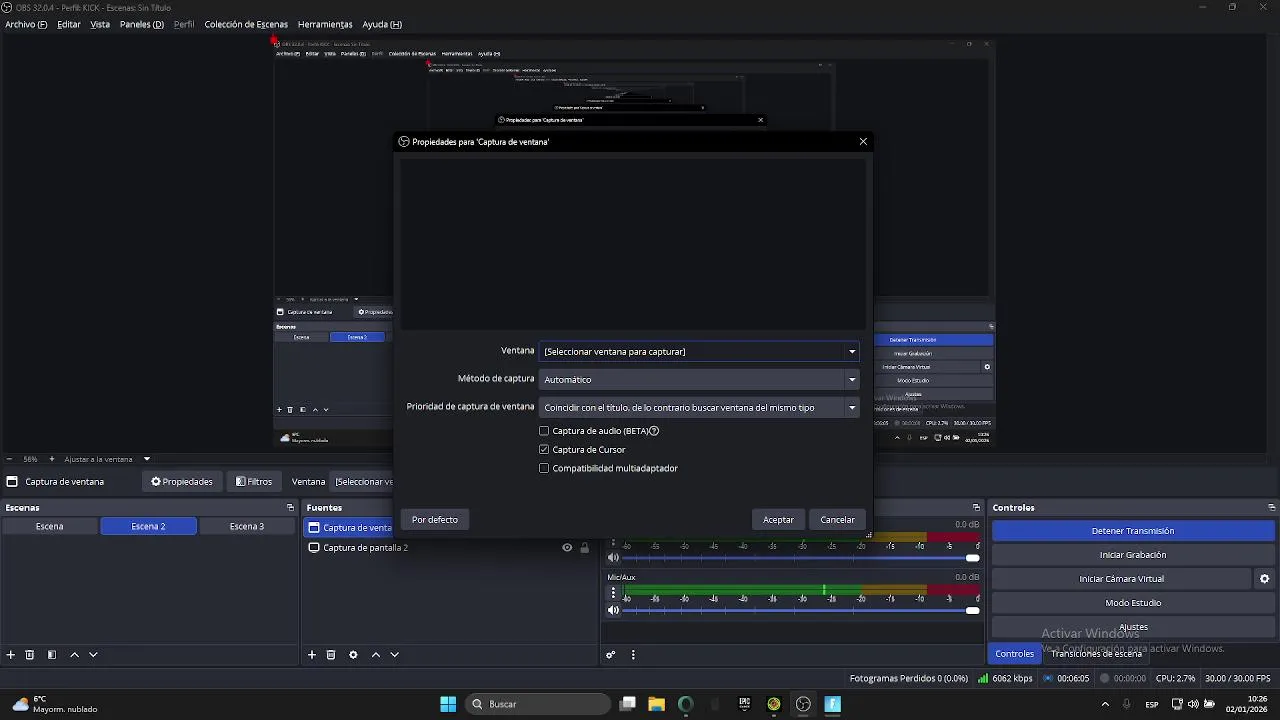Screen dimensions: 1280x720
Task: Open Método de captura dropdown
Action: [699, 380]
